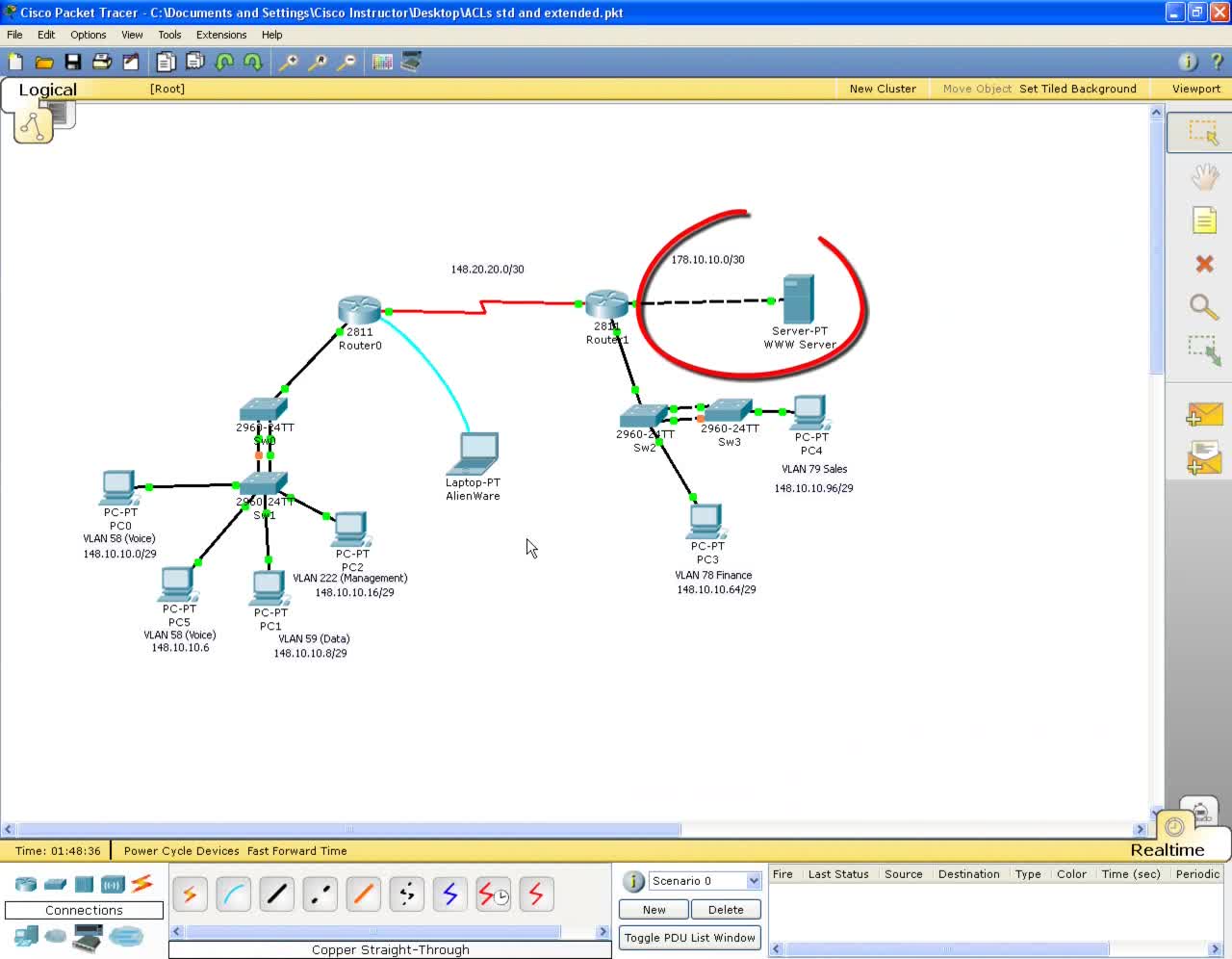Pick the Serial DCE cable with clock

[493, 894]
